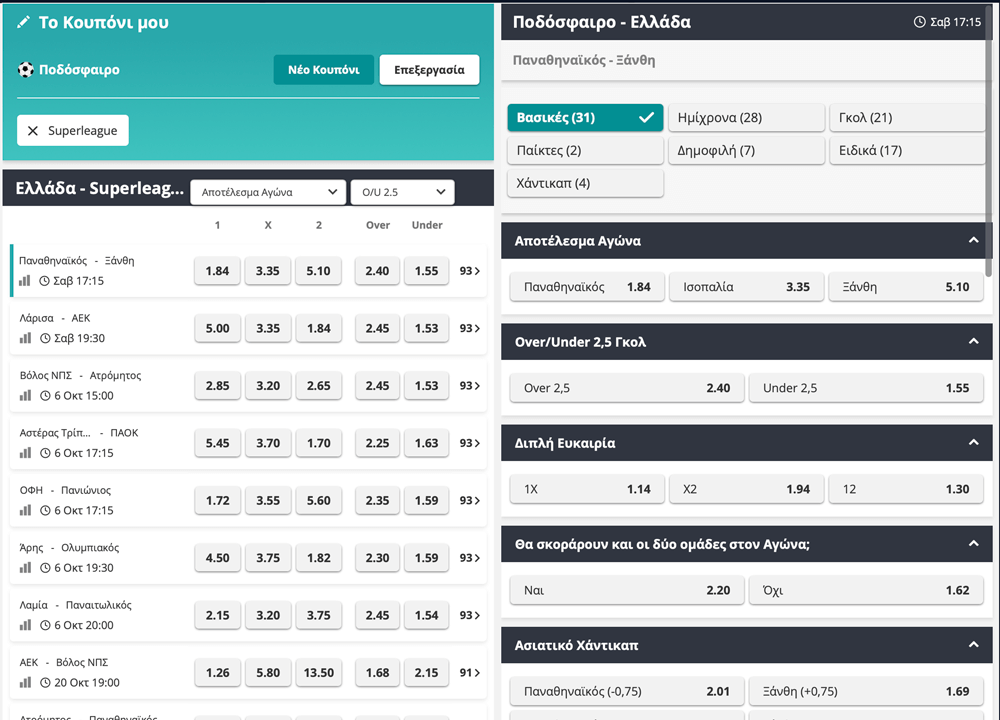Click the clock icon in the Ποδόσφαιρο - Ελλάδα header
Screen dimensions: 1000x720
[x=920, y=22]
